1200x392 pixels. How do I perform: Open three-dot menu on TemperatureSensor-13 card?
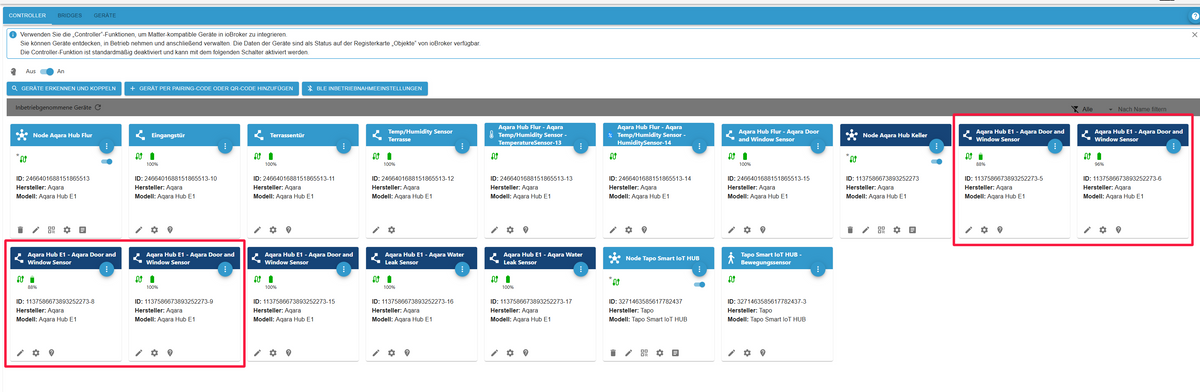[580, 147]
